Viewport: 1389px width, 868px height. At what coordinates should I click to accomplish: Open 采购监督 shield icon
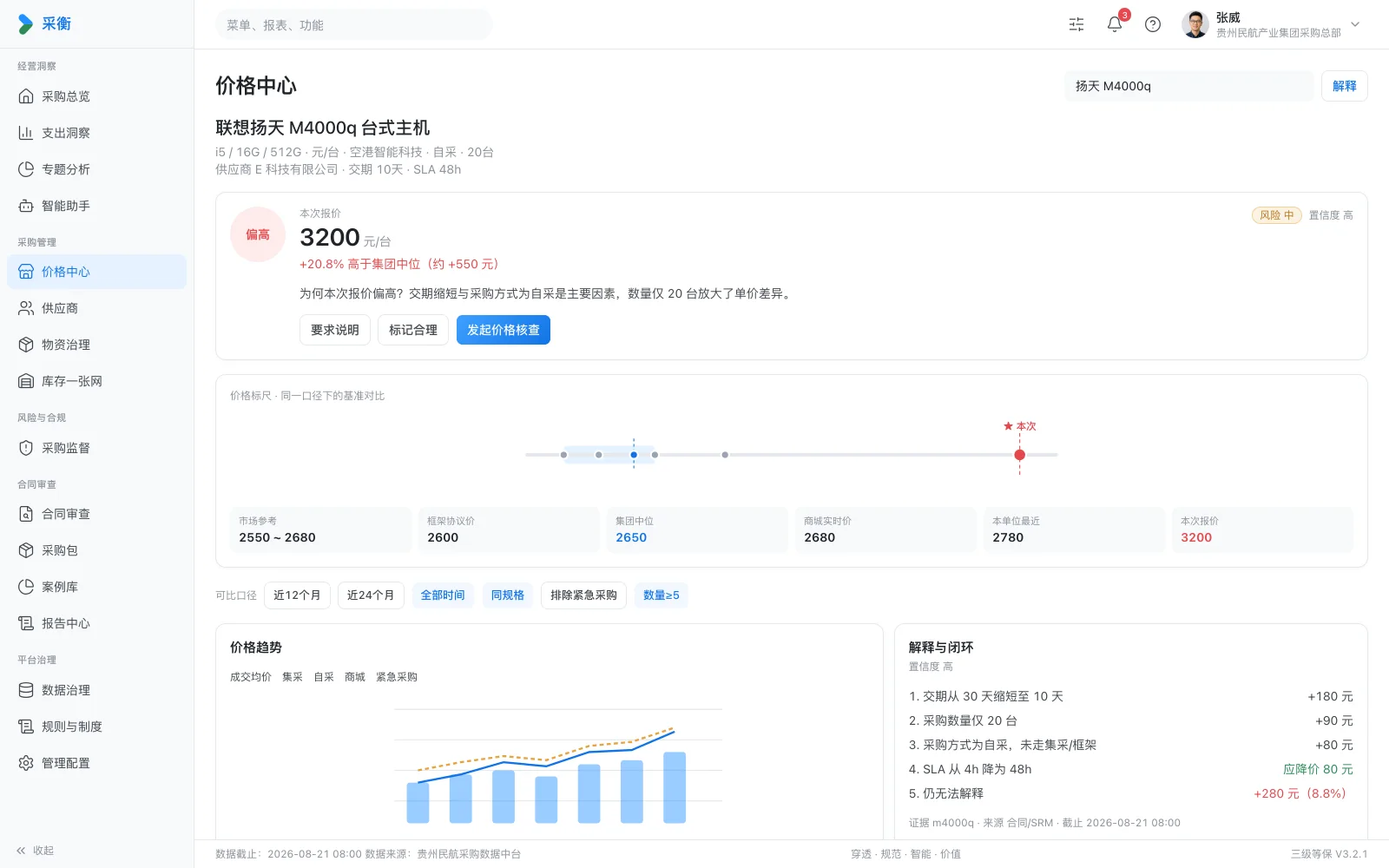(x=26, y=448)
